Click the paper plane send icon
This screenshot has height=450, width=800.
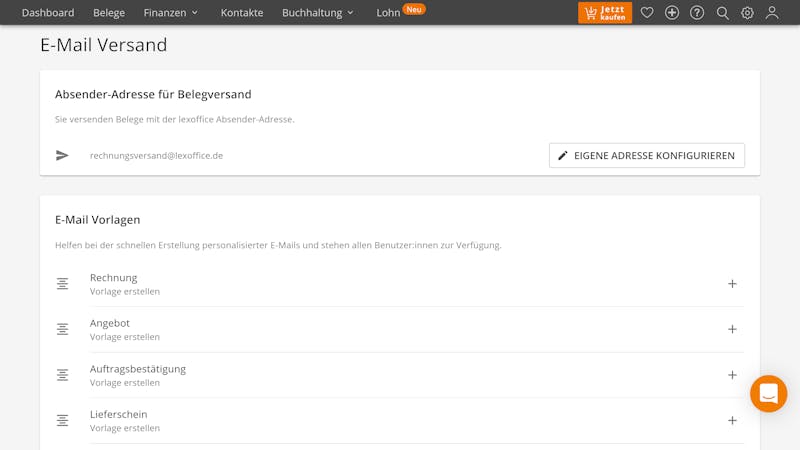click(x=62, y=156)
